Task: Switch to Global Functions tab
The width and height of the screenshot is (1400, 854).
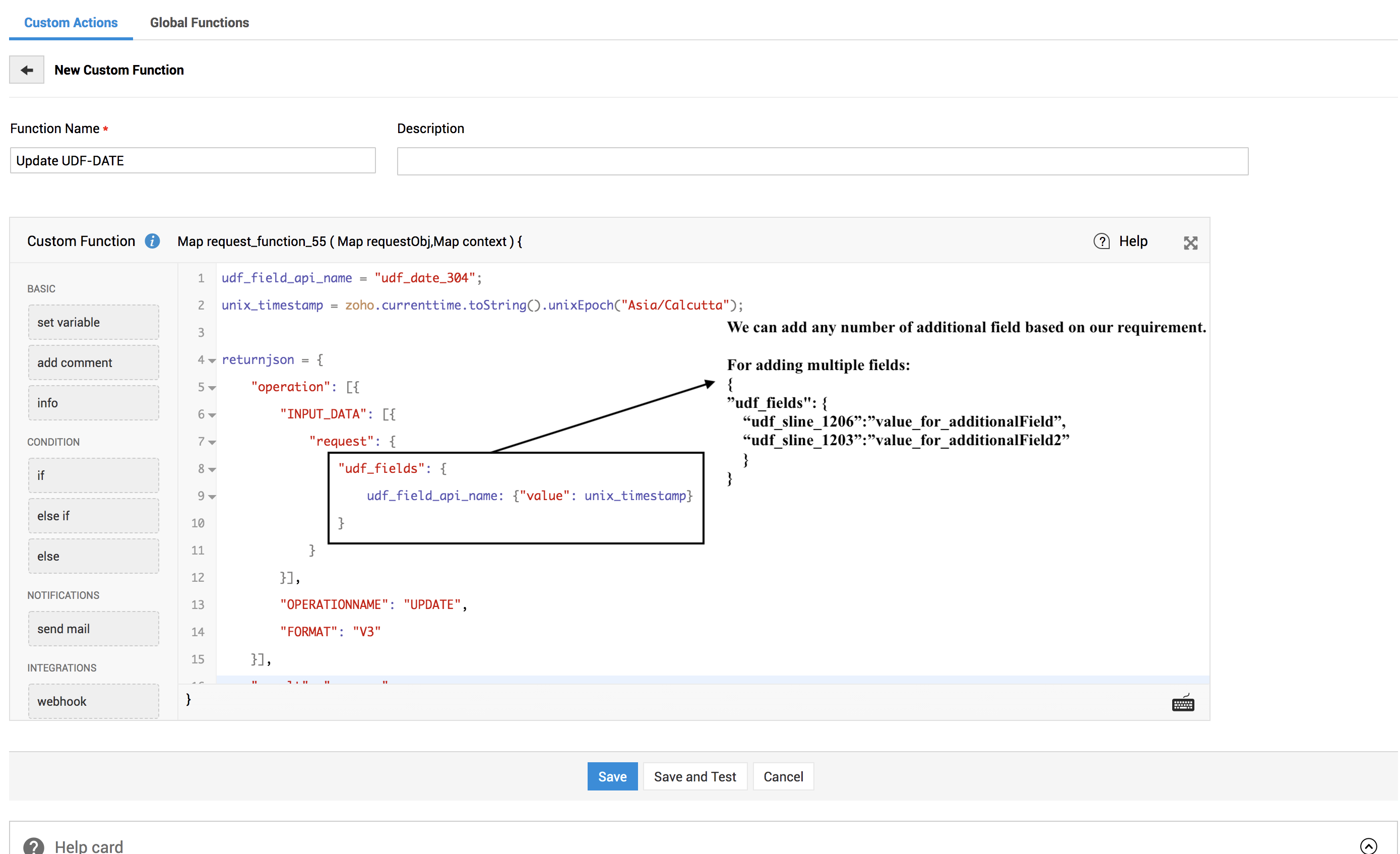Action: [199, 23]
